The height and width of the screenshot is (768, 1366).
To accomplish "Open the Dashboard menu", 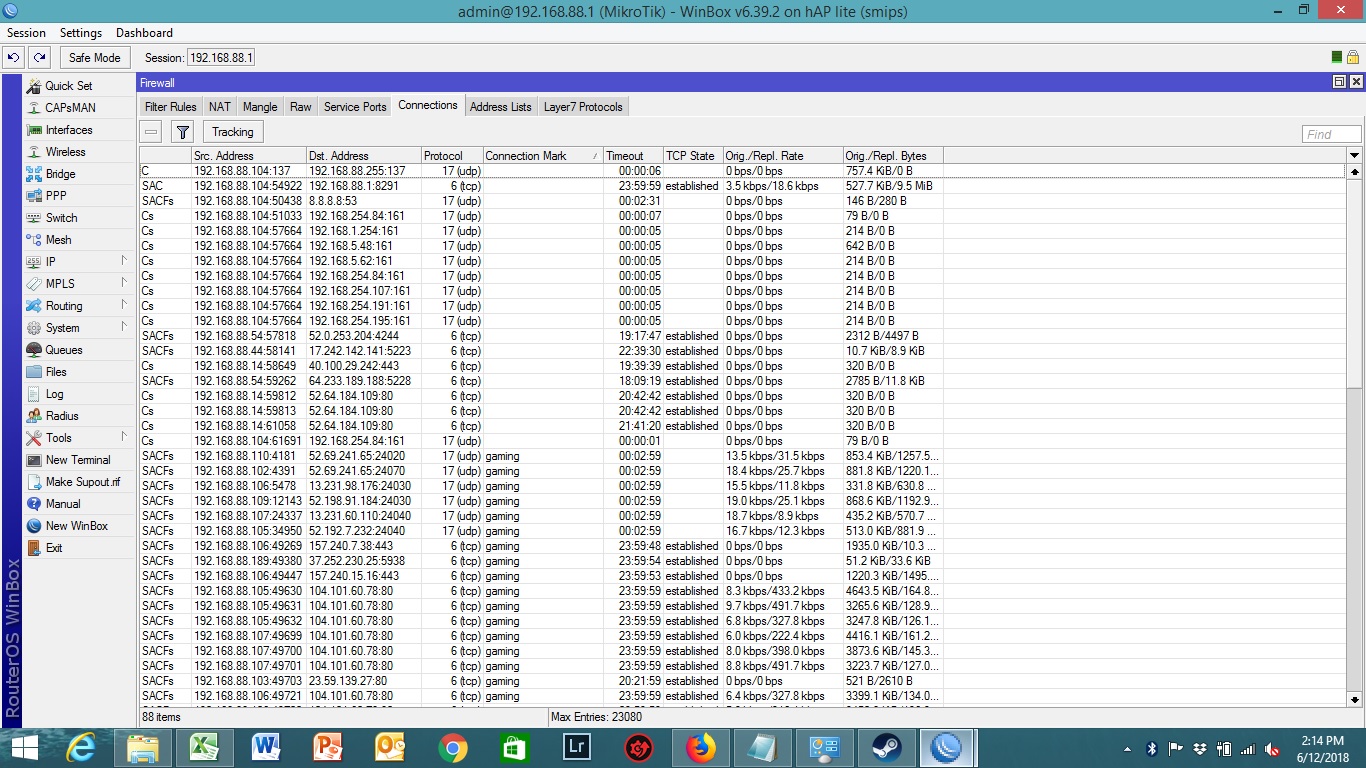I will (x=144, y=33).
